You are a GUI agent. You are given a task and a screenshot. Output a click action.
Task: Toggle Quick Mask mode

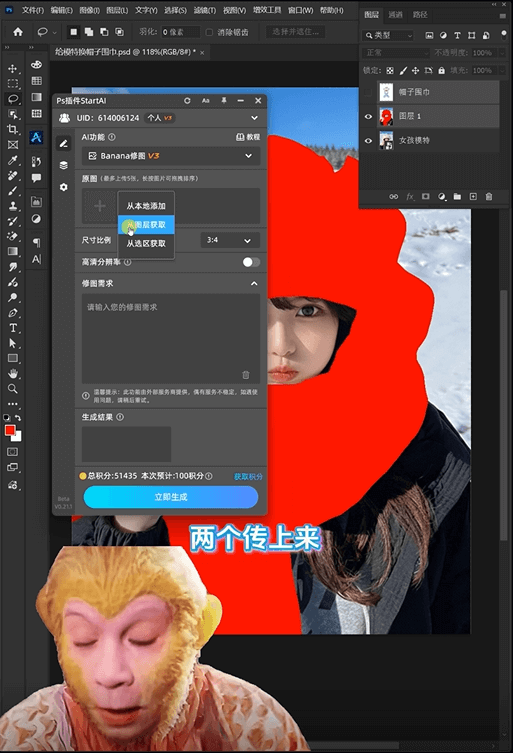pyautogui.click(x=12, y=452)
